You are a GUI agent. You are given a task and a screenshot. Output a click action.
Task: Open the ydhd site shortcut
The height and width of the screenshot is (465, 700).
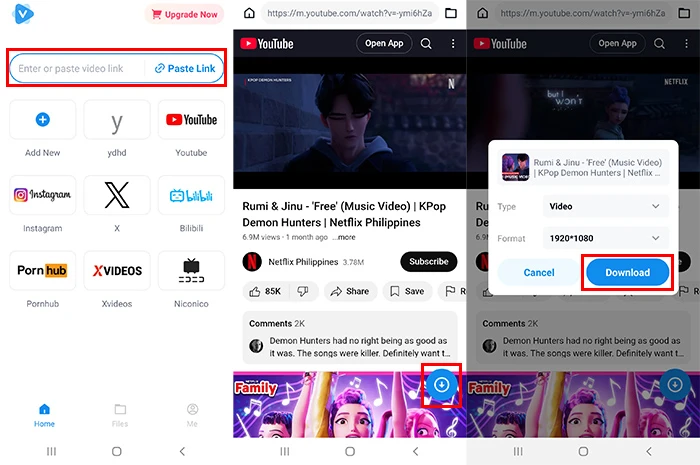pyautogui.click(x=117, y=120)
